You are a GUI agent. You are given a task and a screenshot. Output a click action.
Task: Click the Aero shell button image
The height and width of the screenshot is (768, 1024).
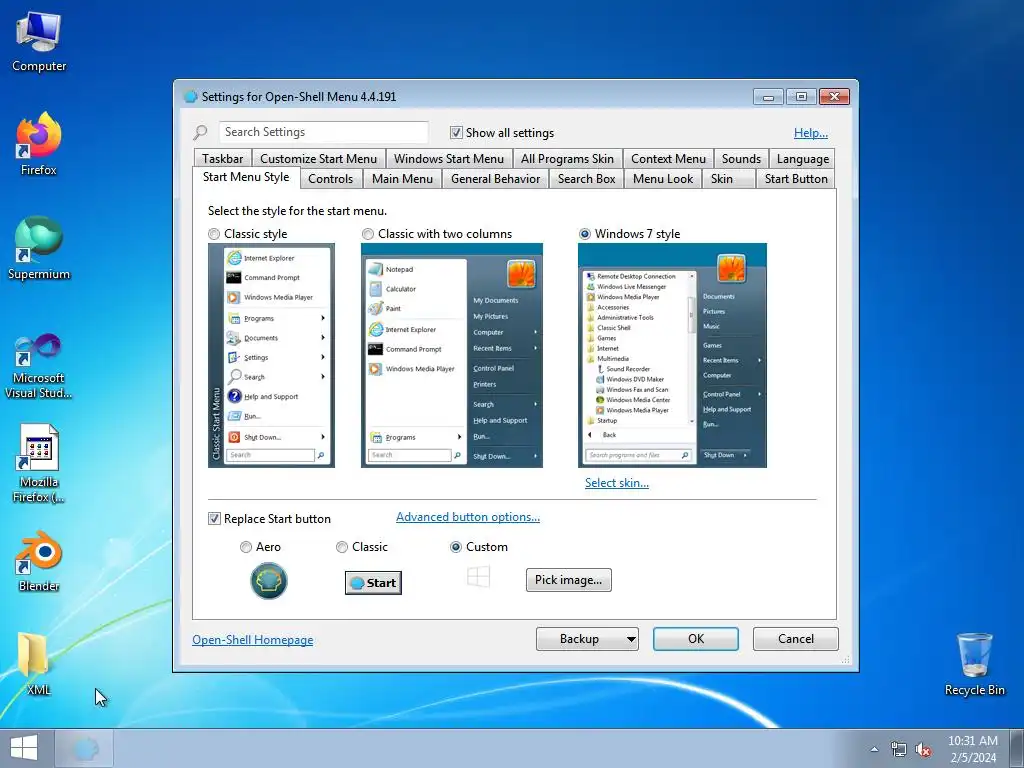pyautogui.click(x=268, y=581)
